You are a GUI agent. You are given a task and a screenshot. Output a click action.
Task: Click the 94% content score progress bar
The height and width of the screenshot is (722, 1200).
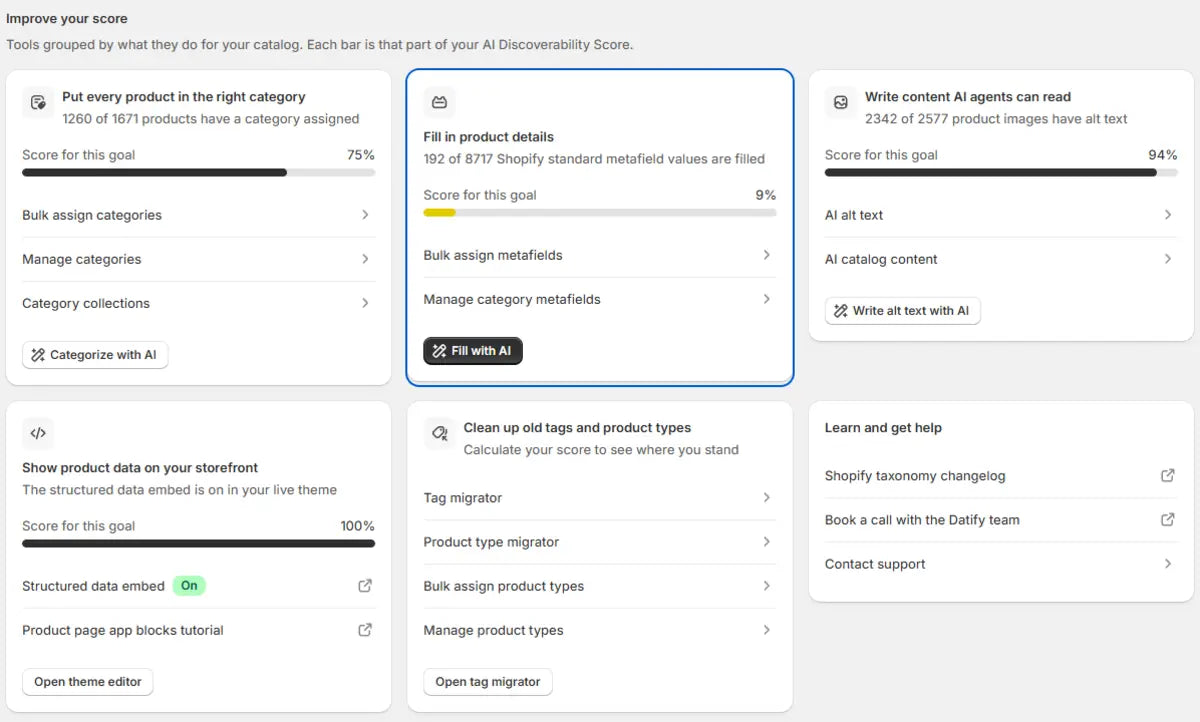click(x=1001, y=172)
